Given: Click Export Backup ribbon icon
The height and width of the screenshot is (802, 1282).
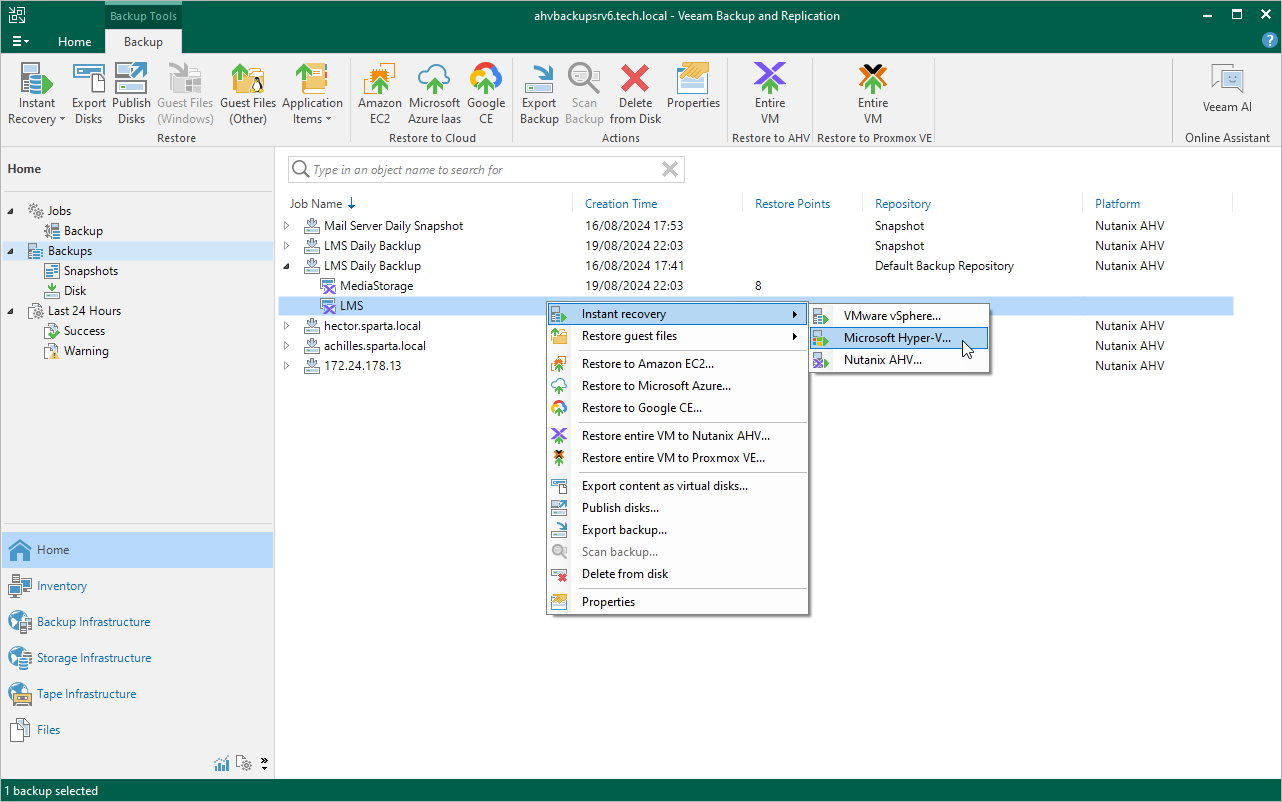Looking at the screenshot, I should 539,94.
